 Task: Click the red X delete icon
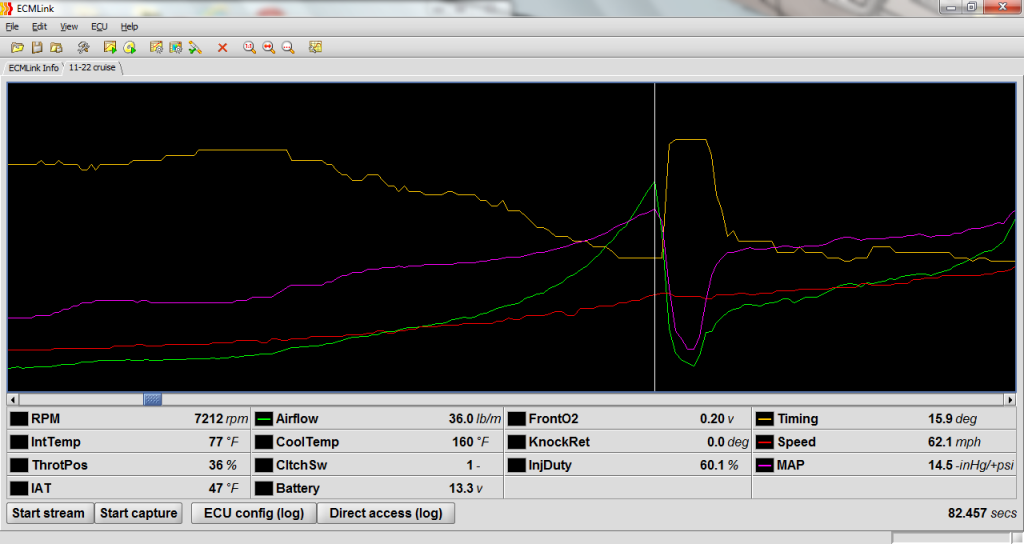point(223,48)
